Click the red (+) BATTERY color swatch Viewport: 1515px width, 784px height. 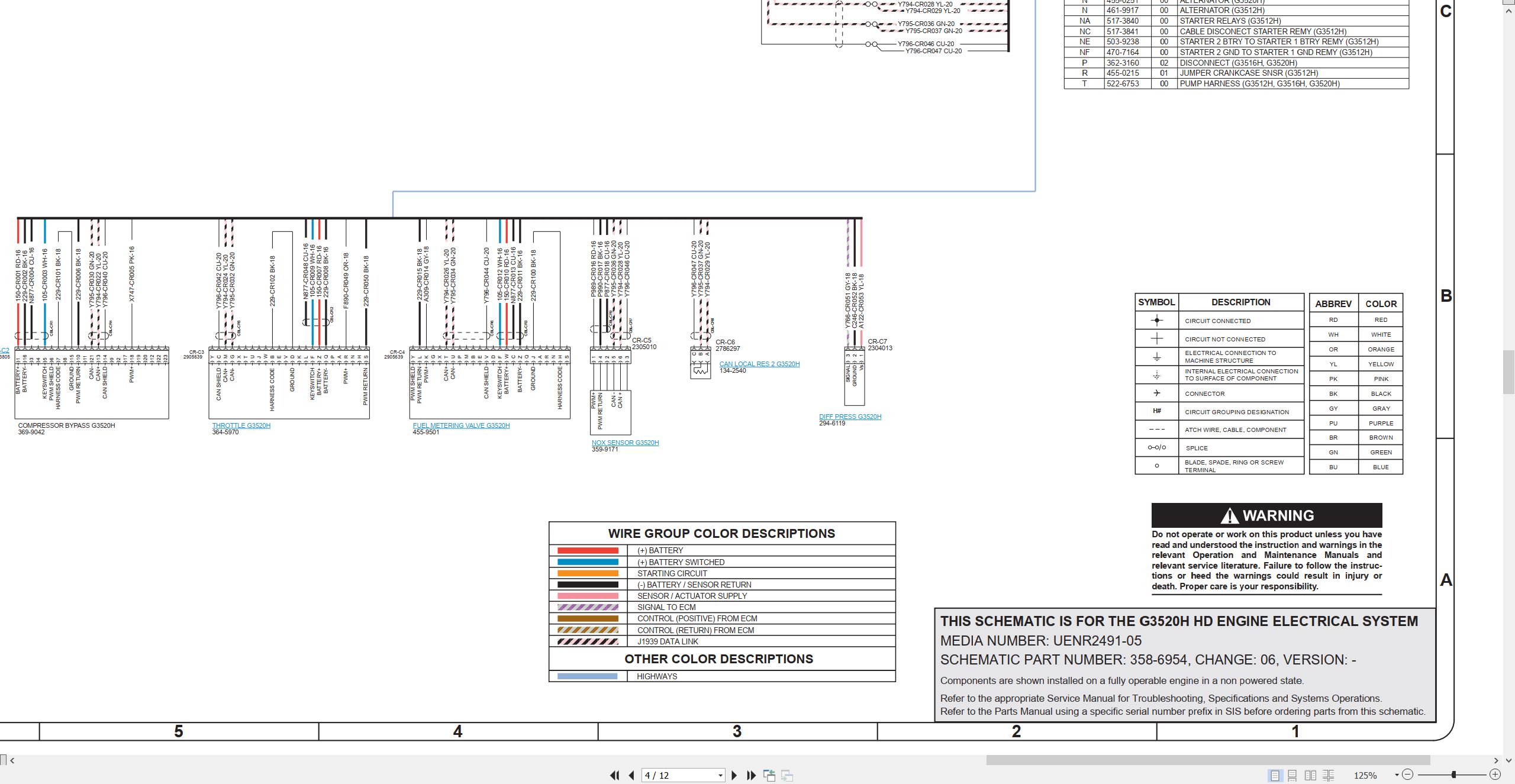click(x=588, y=550)
